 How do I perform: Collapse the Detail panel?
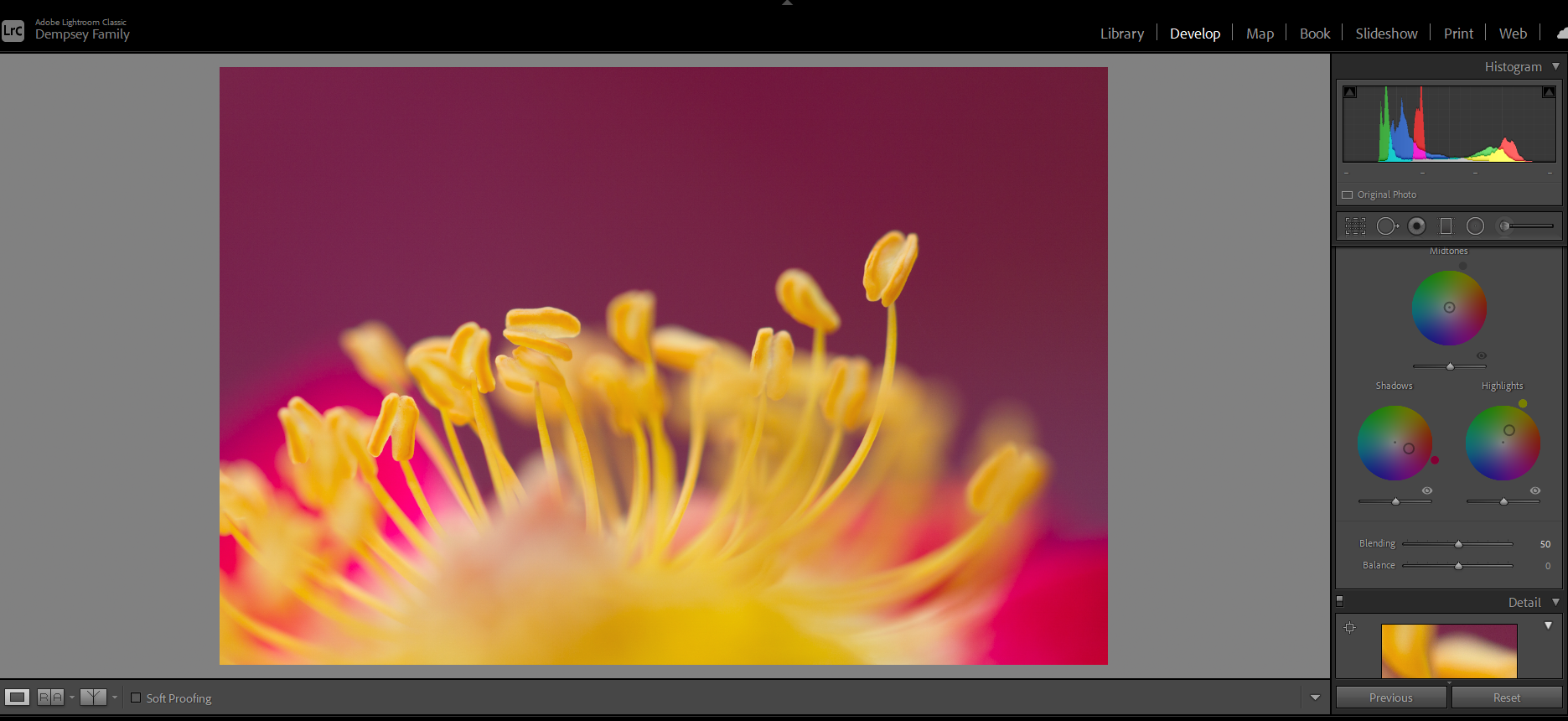(x=1555, y=602)
